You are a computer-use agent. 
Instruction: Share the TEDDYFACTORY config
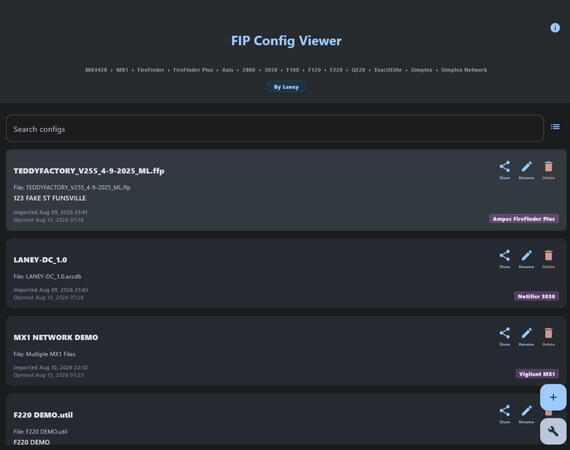(505, 170)
